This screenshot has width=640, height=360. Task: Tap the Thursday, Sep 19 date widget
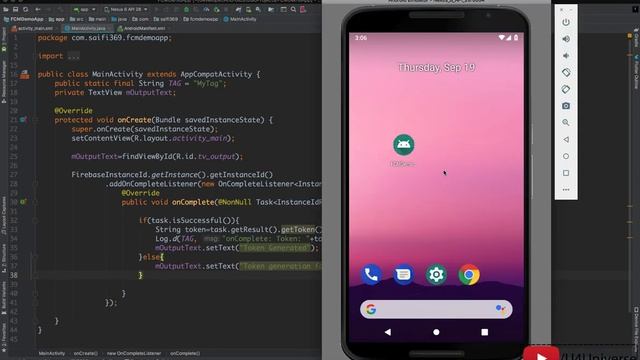[x=436, y=67]
